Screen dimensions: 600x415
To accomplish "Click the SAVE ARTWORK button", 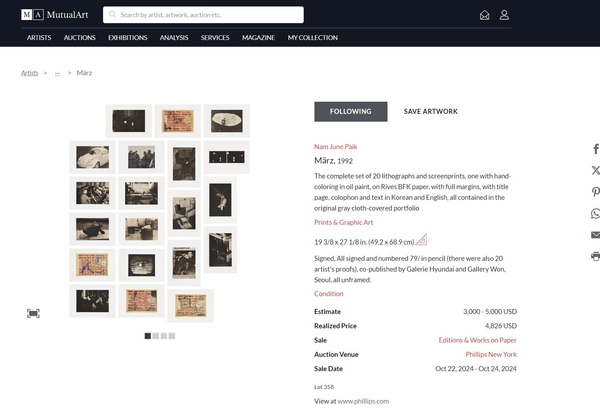I will [430, 111].
